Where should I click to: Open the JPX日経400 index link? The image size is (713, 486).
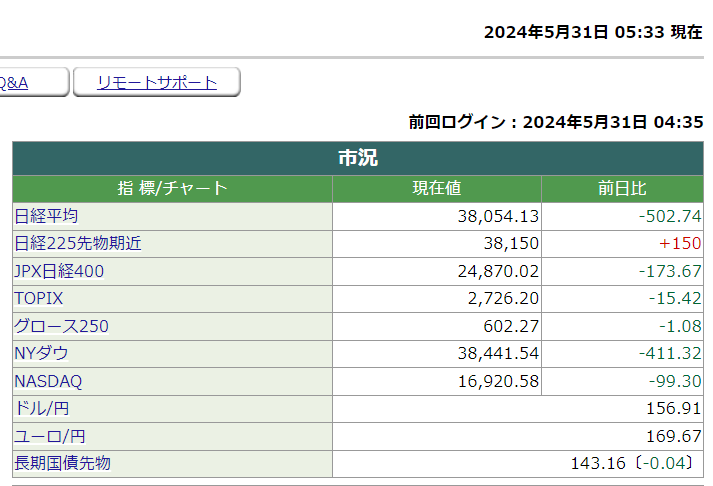59,271
